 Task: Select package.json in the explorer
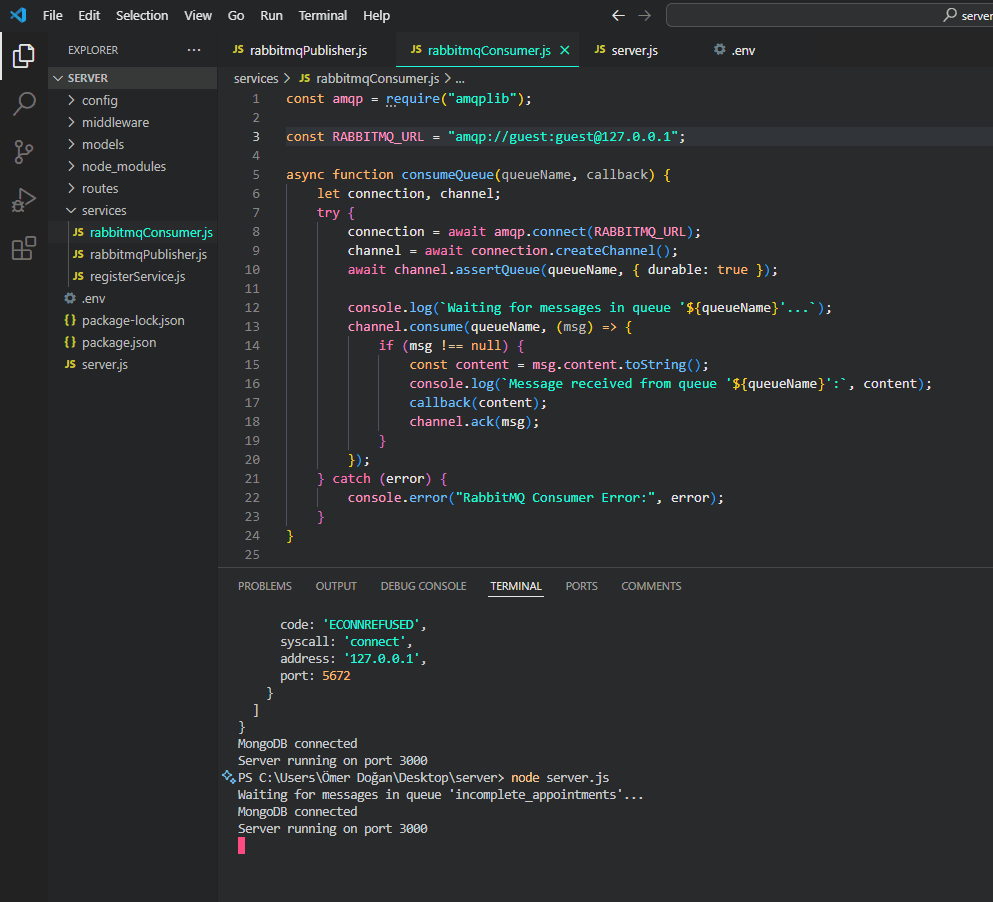pyautogui.click(x=118, y=342)
